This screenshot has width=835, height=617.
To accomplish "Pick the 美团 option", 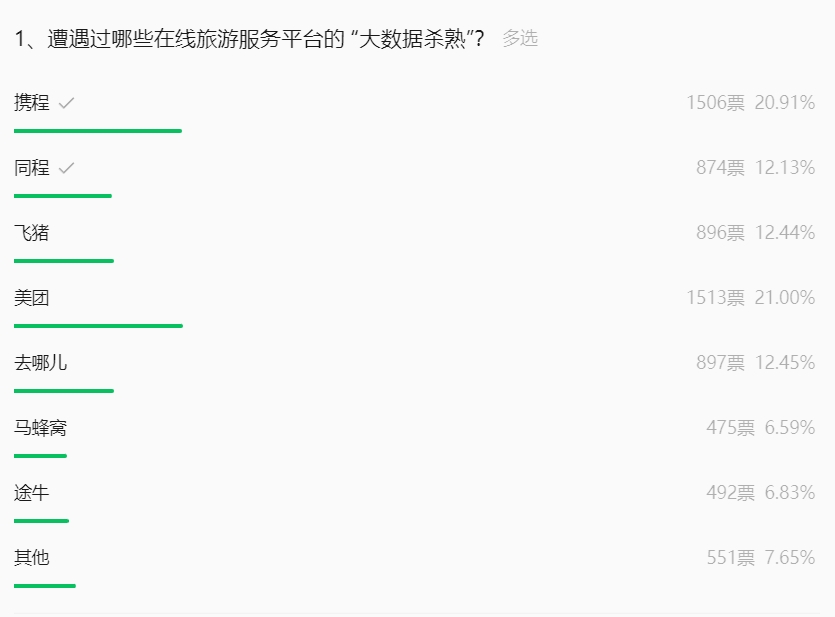I will click(x=32, y=298).
